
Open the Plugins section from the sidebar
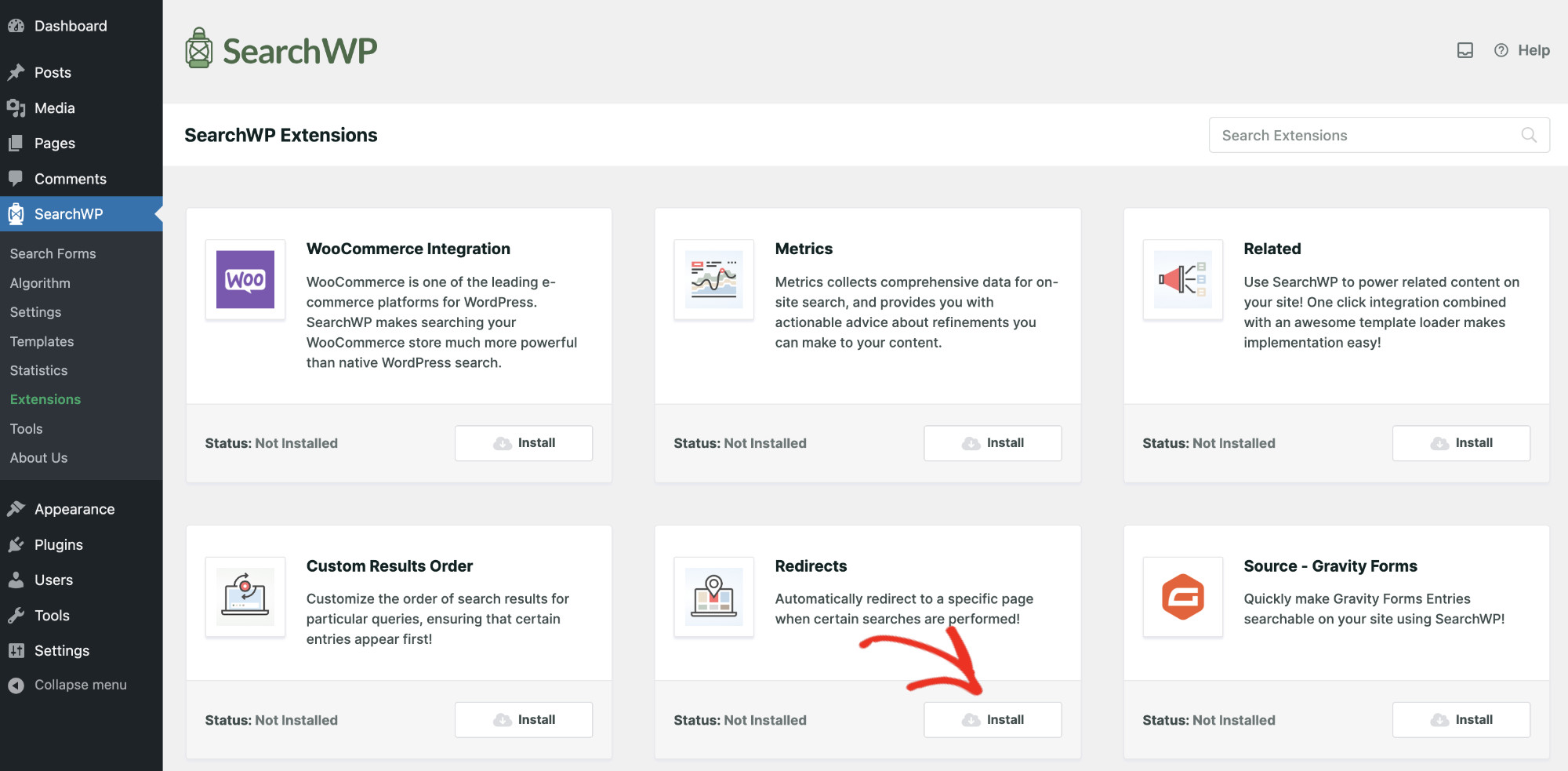coord(57,544)
